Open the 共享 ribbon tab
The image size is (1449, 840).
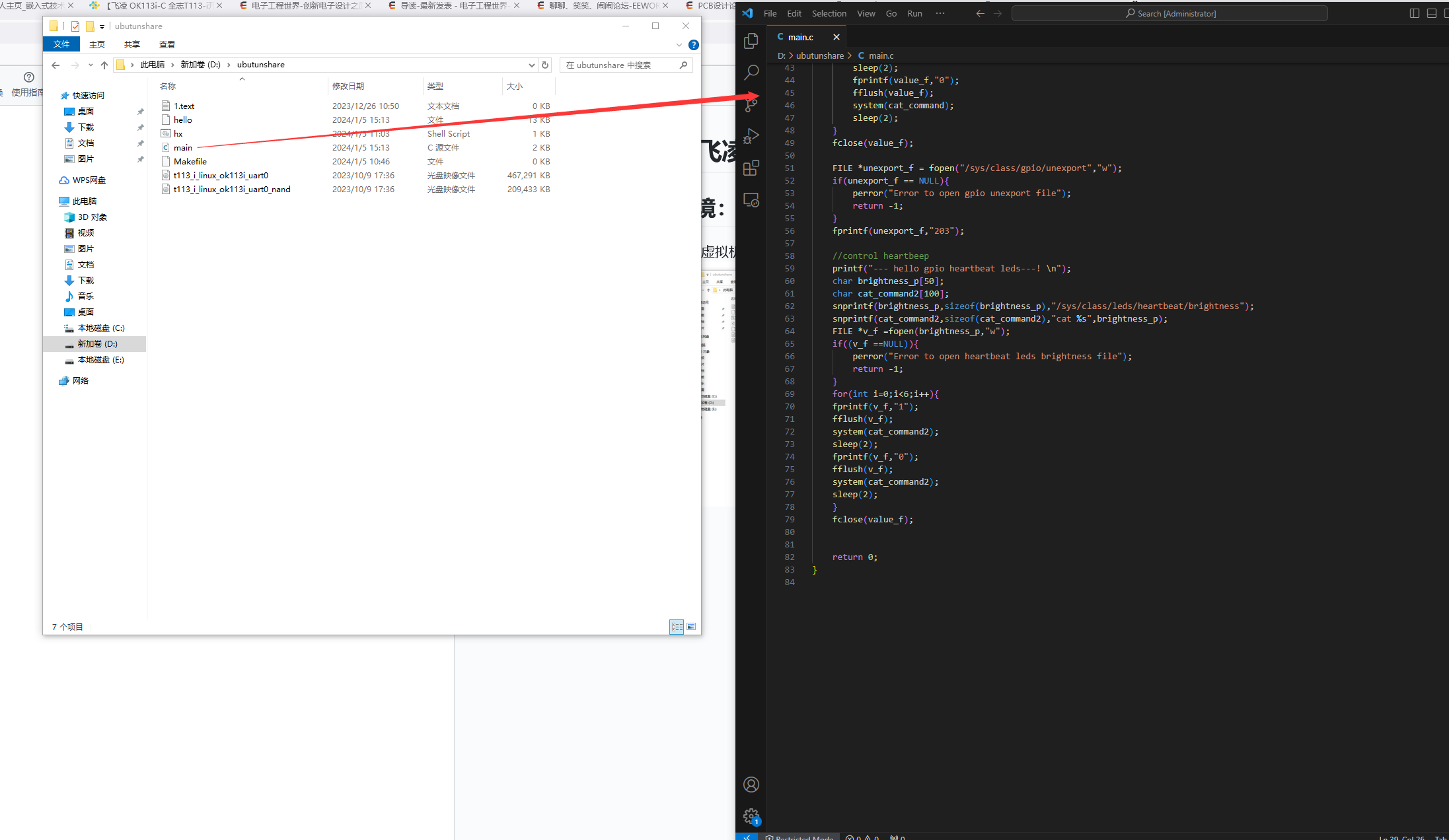tap(132, 44)
